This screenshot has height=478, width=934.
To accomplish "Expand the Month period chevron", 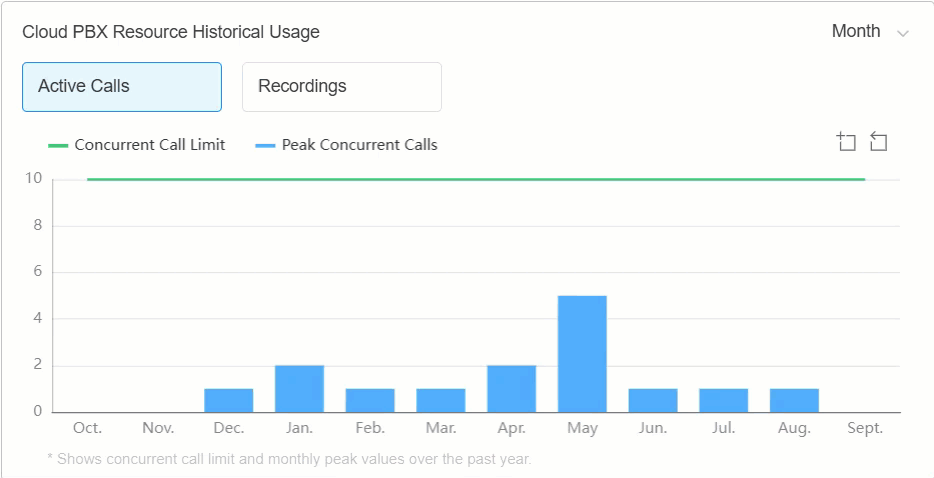I will point(903,33).
